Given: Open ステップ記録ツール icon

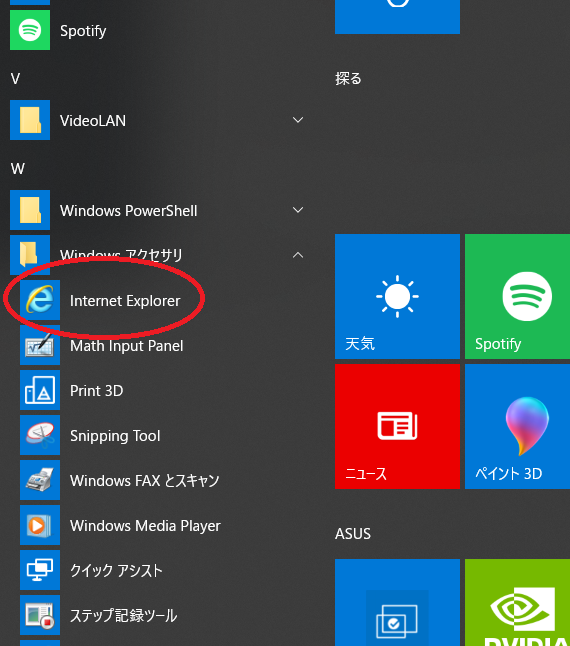Looking at the screenshot, I should pyautogui.click(x=40, y=615).
